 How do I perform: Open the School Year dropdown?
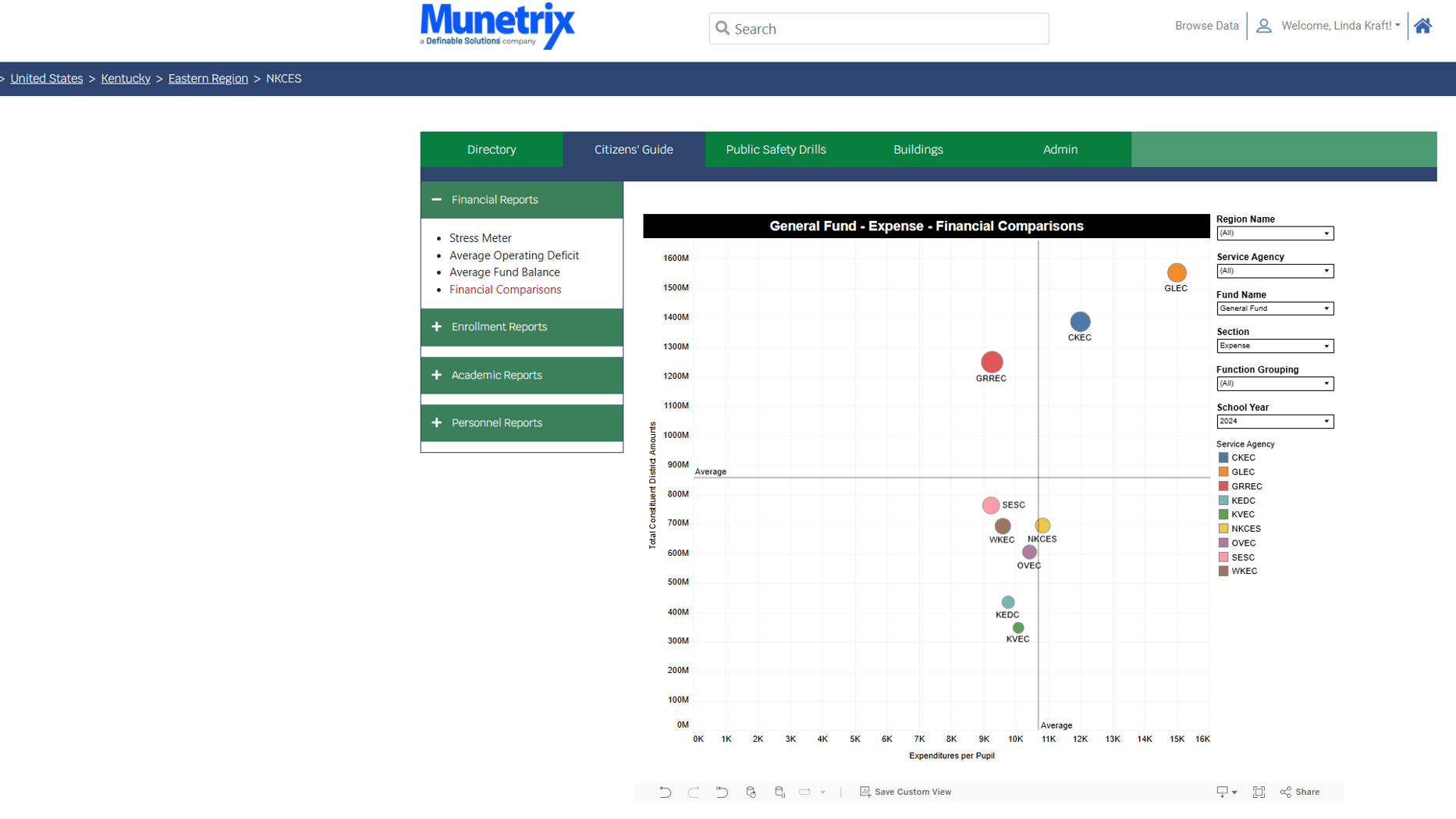(1275, 422)
